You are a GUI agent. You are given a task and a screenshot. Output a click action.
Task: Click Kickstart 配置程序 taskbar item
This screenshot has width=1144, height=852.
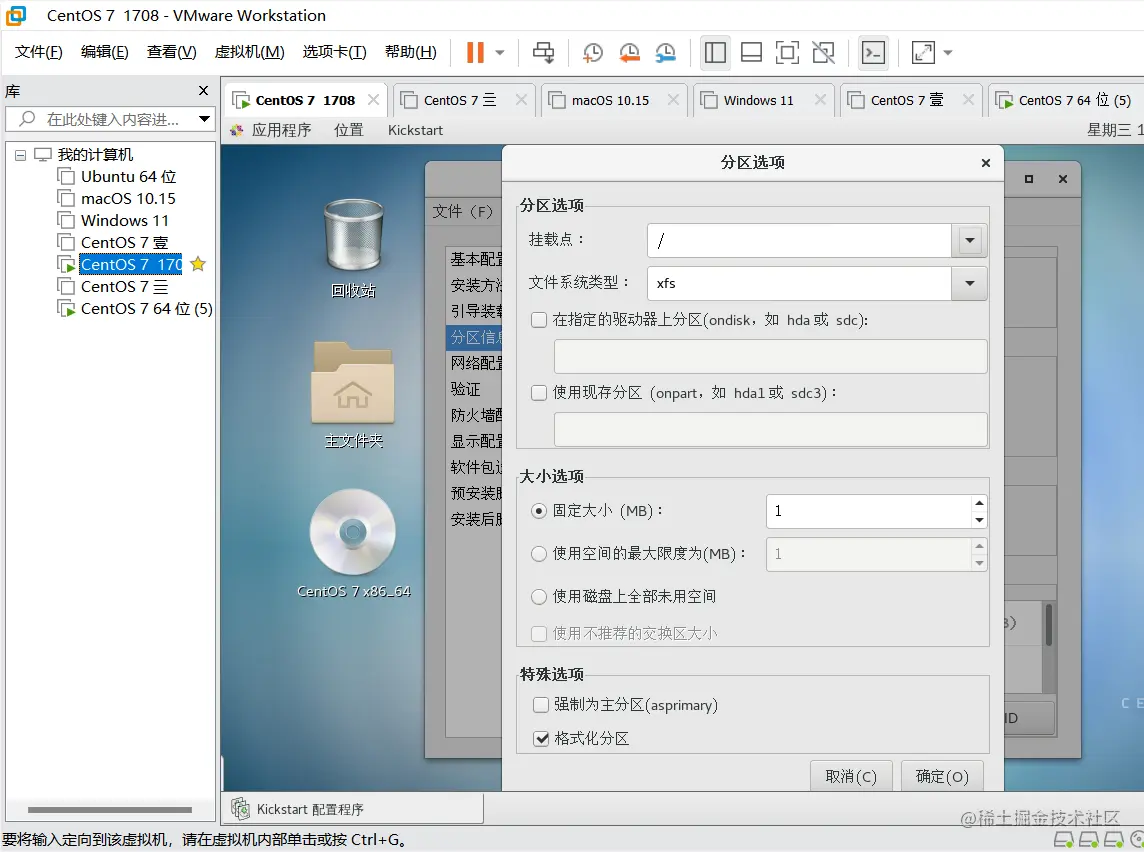(353, 809)
